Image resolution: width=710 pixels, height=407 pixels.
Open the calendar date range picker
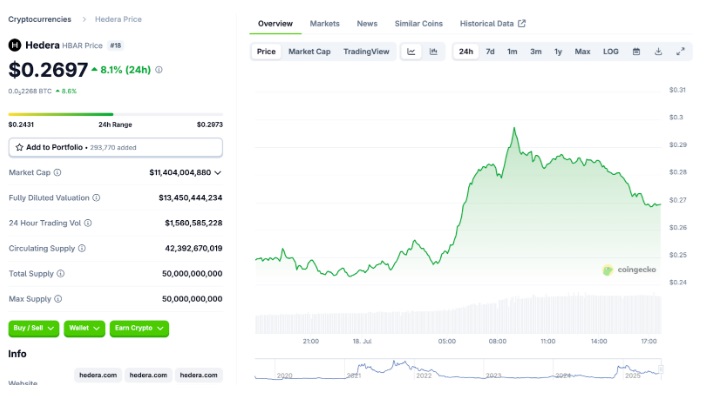636,51
